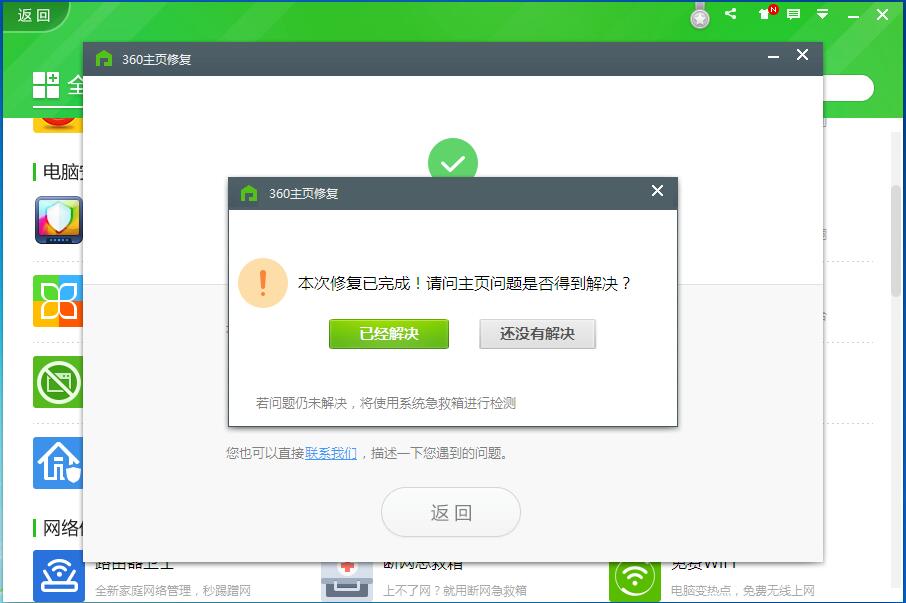906x603 pixels.
Task: Click the feedback bubble icon in title bar
Action: pos(793,15)
